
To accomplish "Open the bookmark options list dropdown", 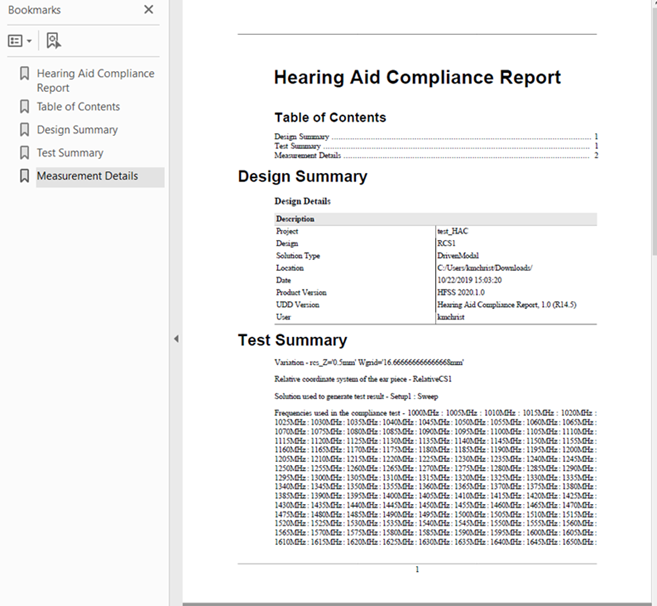I will click(x=20, y=41).
